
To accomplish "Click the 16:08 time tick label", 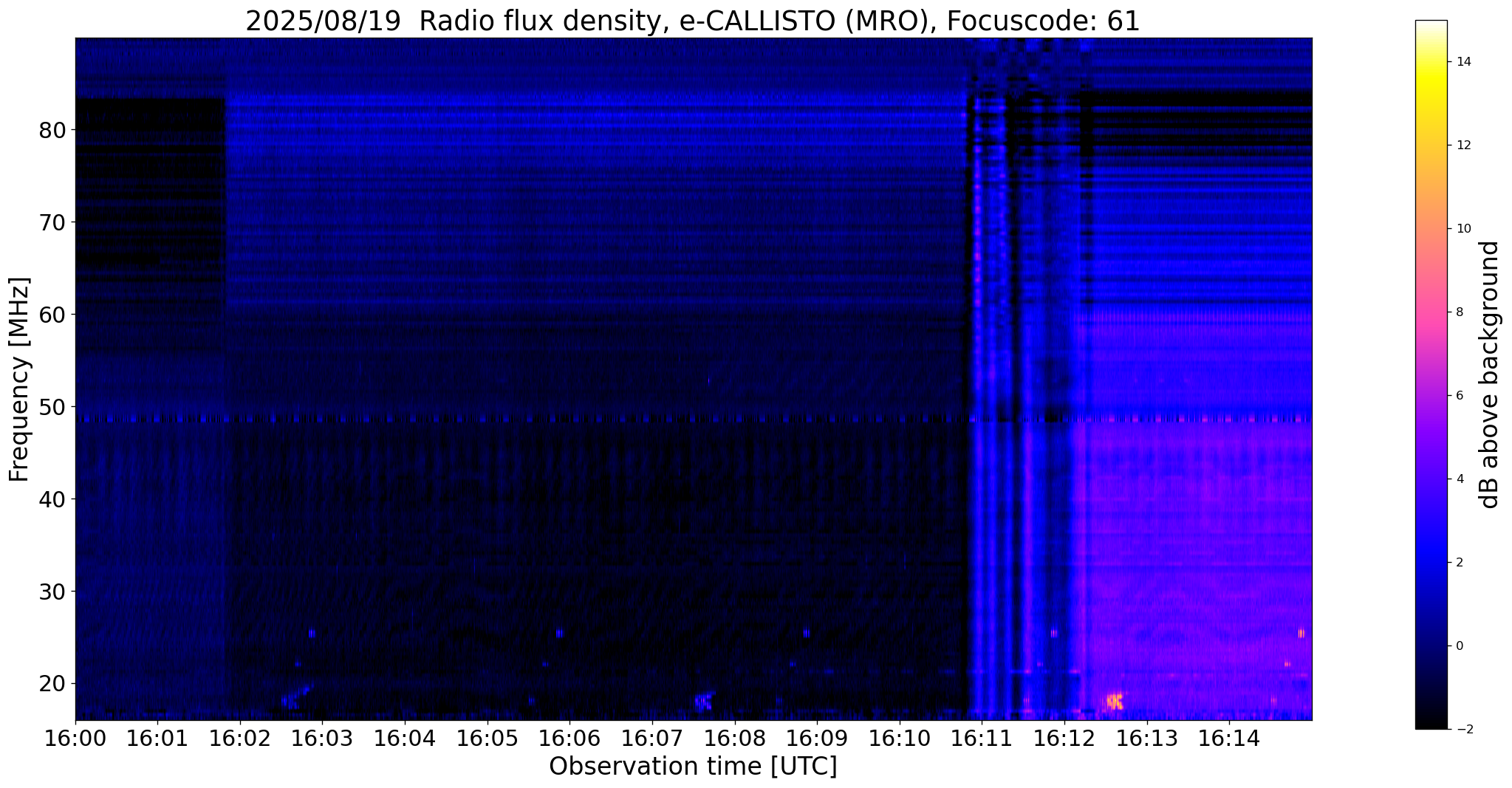I will [x=735, y=738].
